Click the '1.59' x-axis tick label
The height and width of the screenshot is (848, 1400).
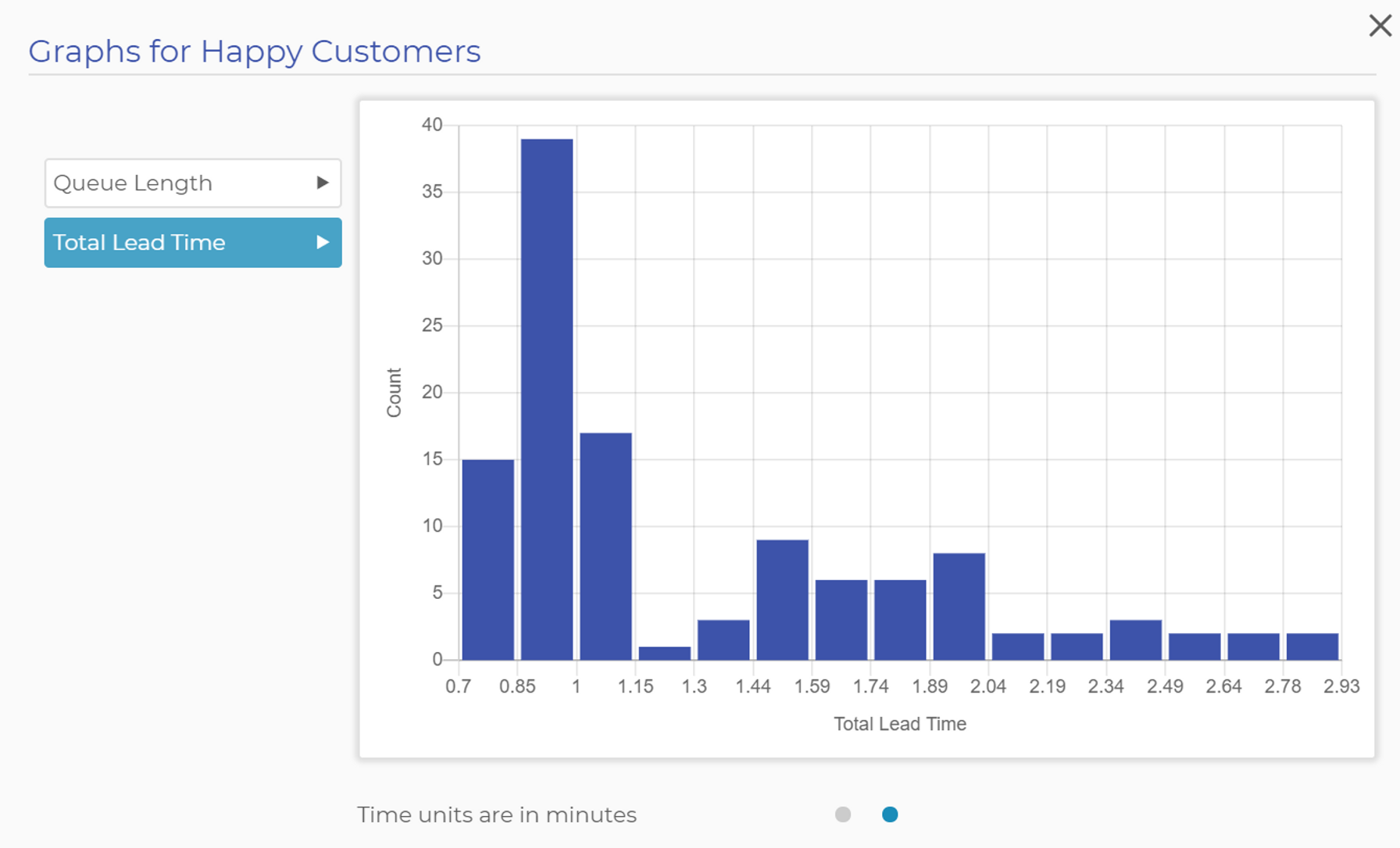click(812, 686)
